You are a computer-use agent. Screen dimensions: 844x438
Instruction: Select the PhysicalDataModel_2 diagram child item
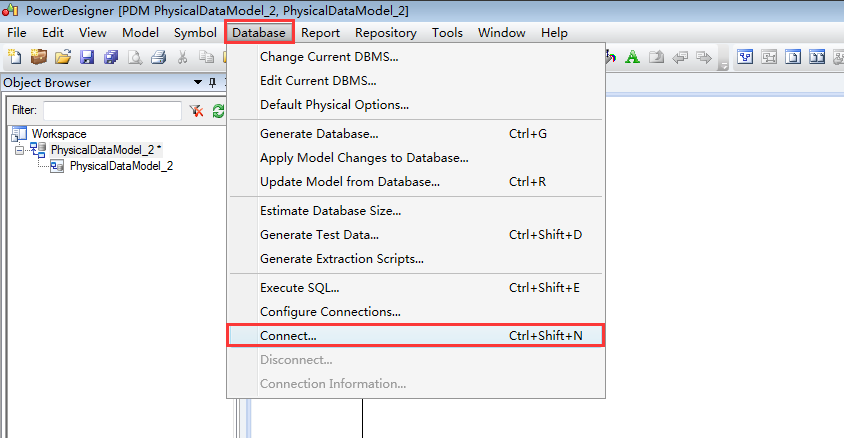[121, 166]
